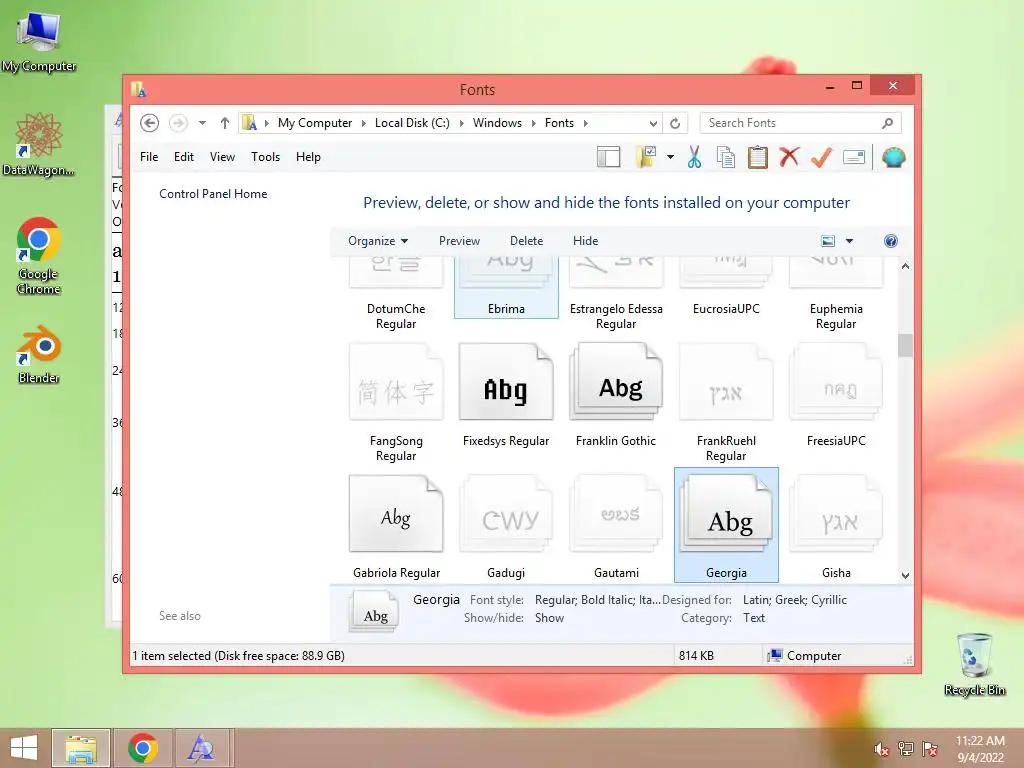Image resolution: width=1024 pixels, height=768 pixels.
Task: Expand the address bar history dropdown
Action: coord(652,123)
